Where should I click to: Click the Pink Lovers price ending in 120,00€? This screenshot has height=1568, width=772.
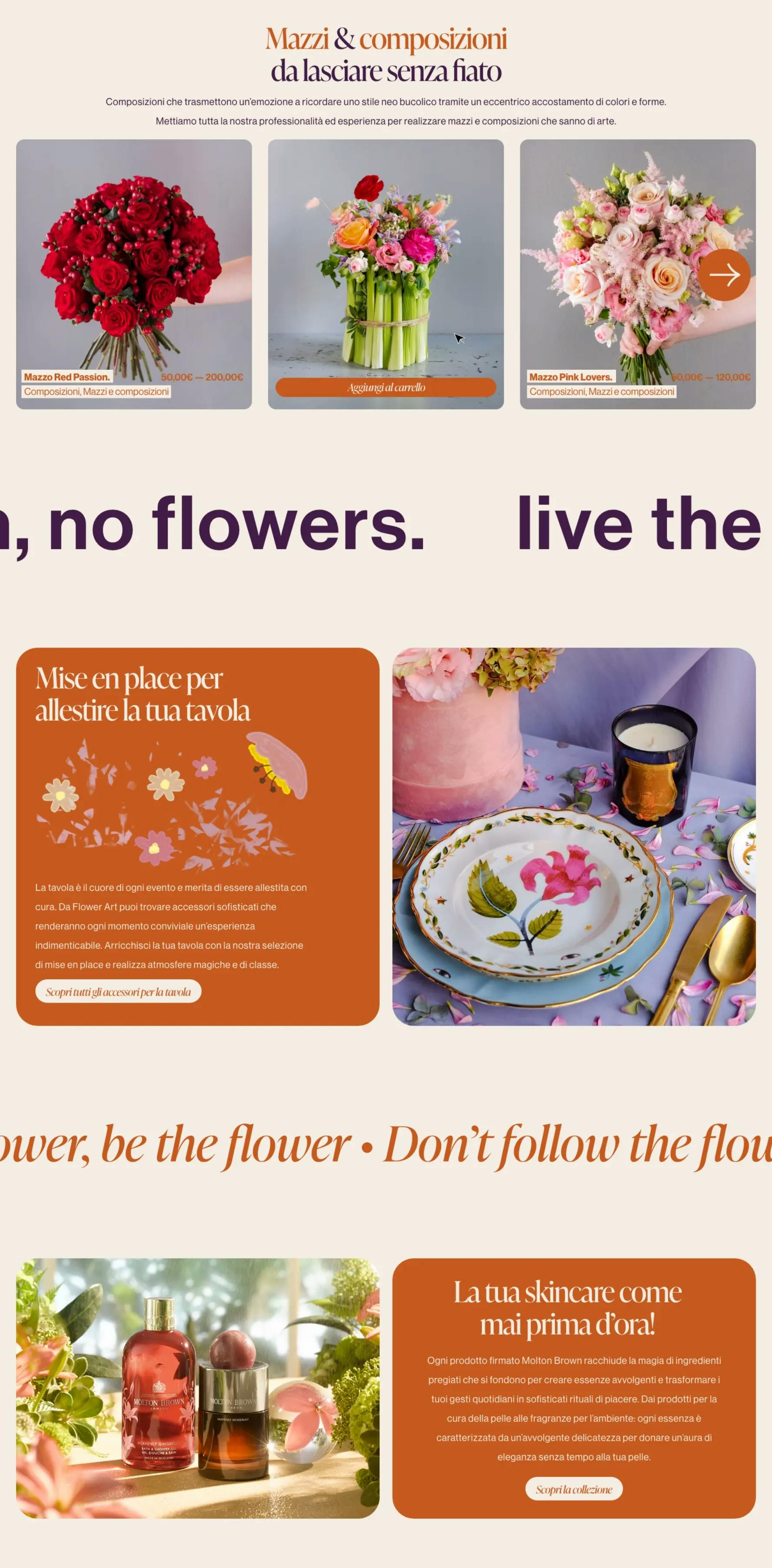click(711, 377)
